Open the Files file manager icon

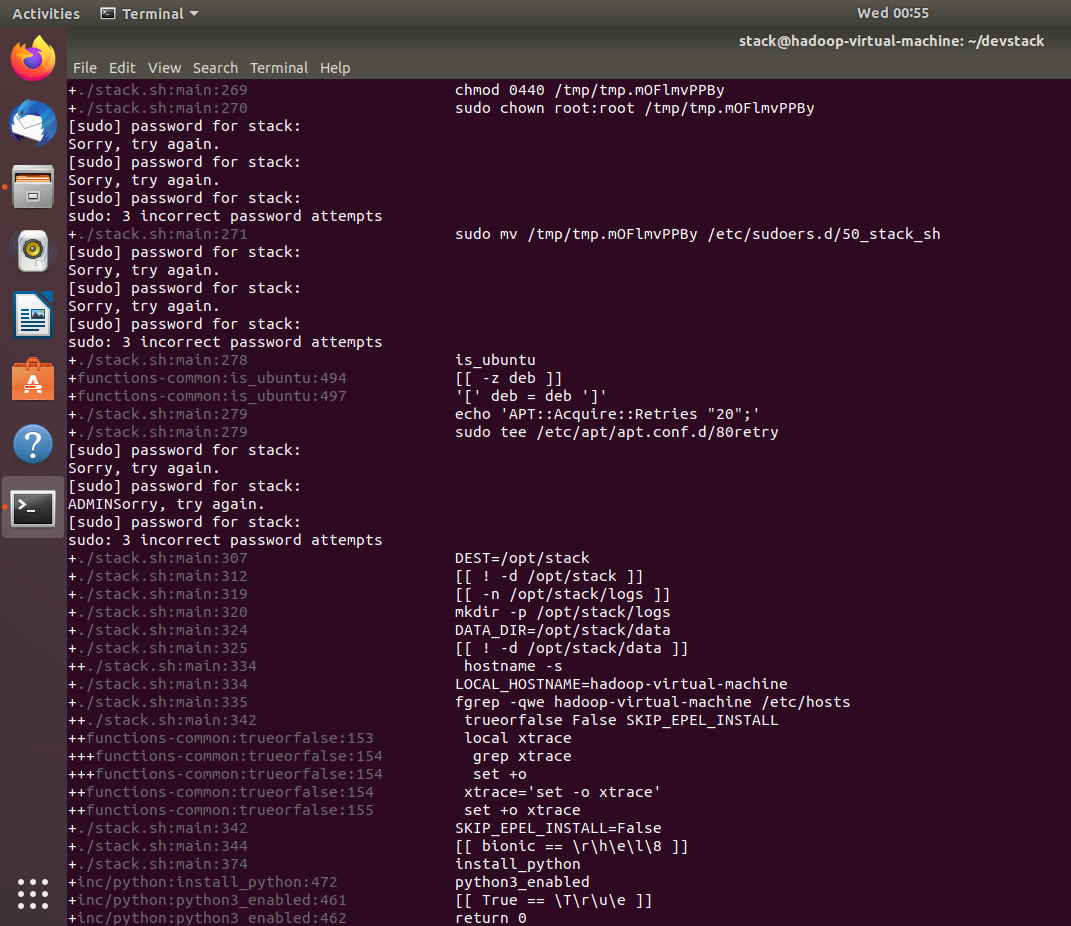tap(33, 187)
